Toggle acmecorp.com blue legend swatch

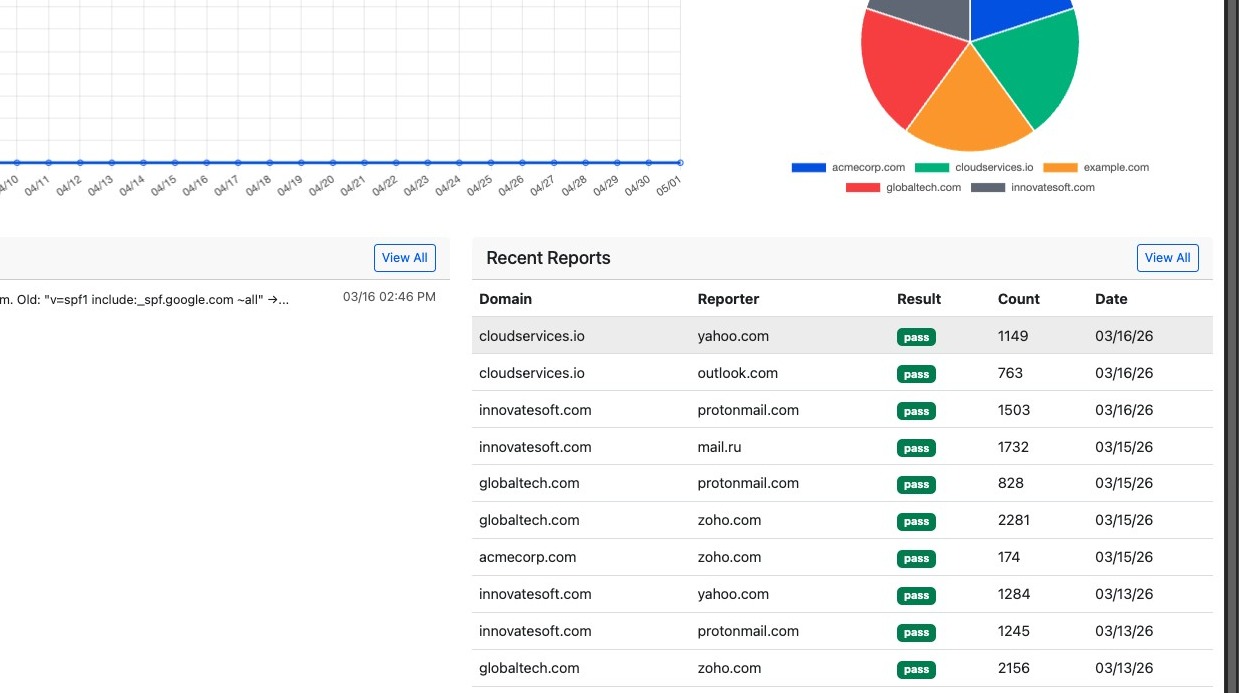(x=808, y=168)
